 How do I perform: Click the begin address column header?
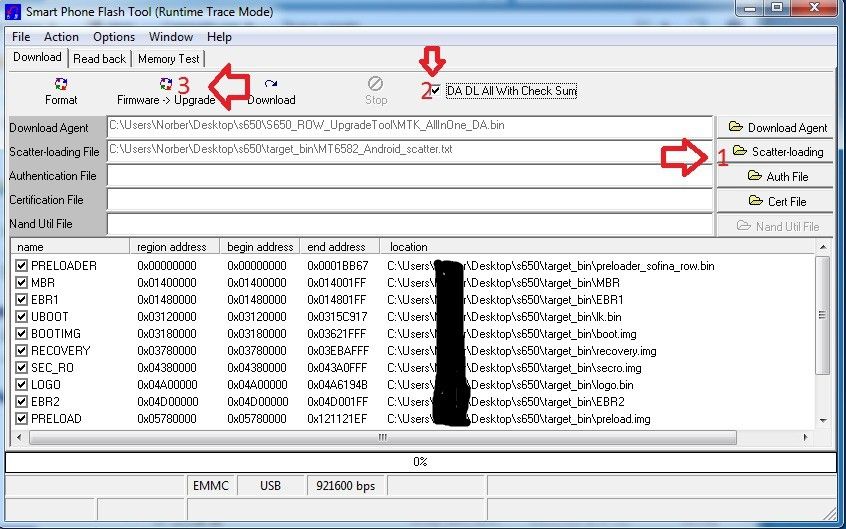[260, 247]
